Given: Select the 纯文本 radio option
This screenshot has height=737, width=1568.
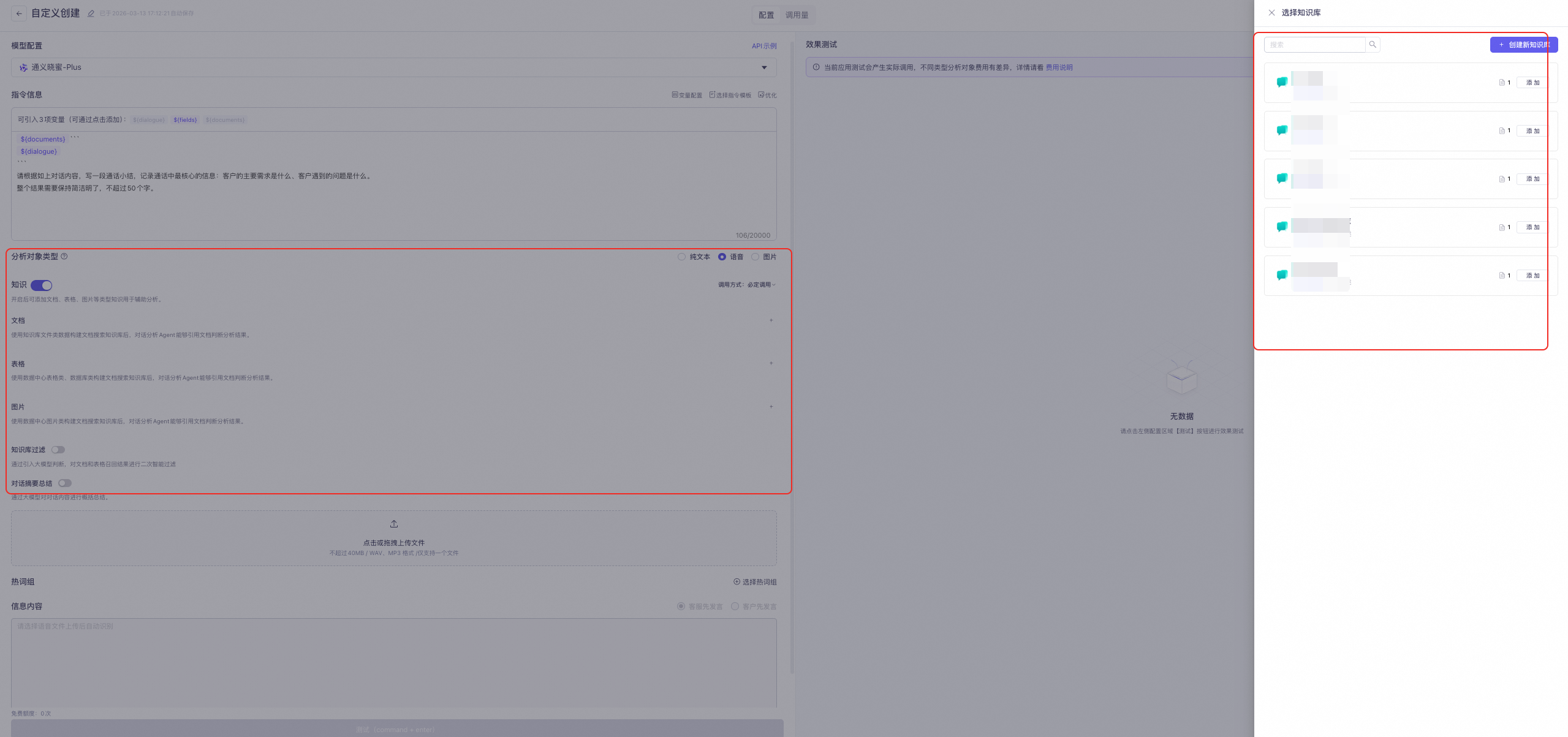Looking at the screenshot, I should click(x=681, y=257).
